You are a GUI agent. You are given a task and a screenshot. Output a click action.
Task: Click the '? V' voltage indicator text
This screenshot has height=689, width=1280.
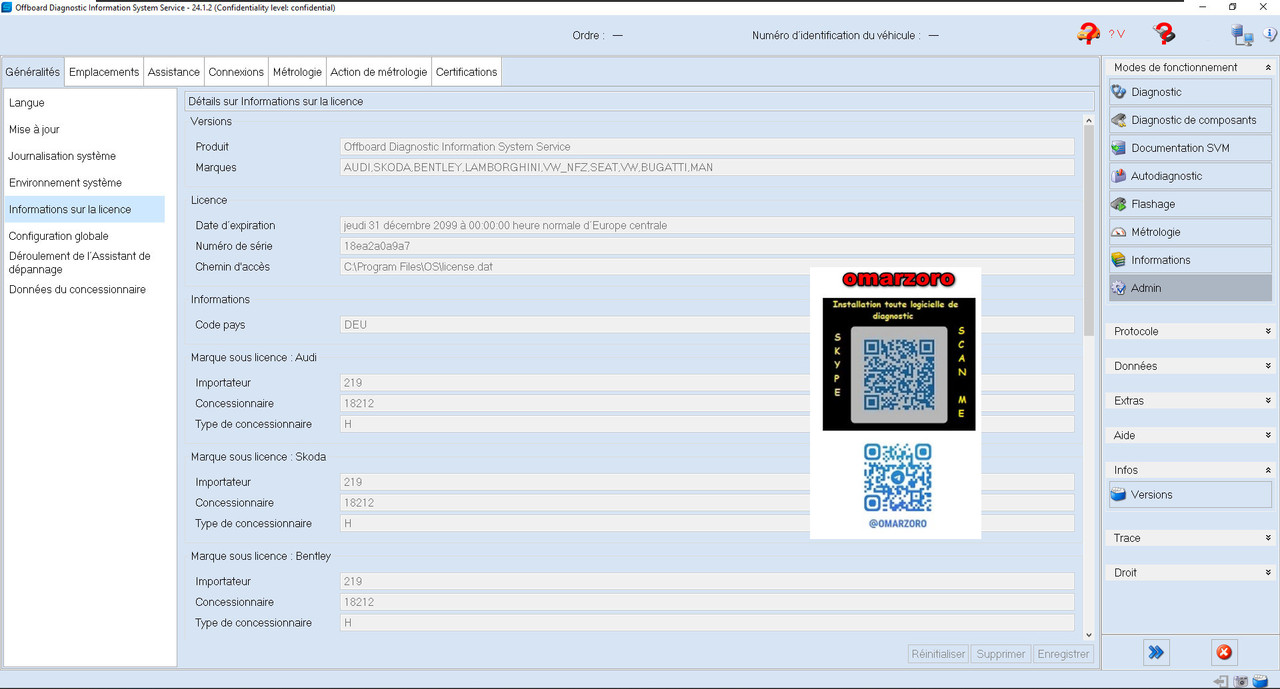pos(1116,35)
